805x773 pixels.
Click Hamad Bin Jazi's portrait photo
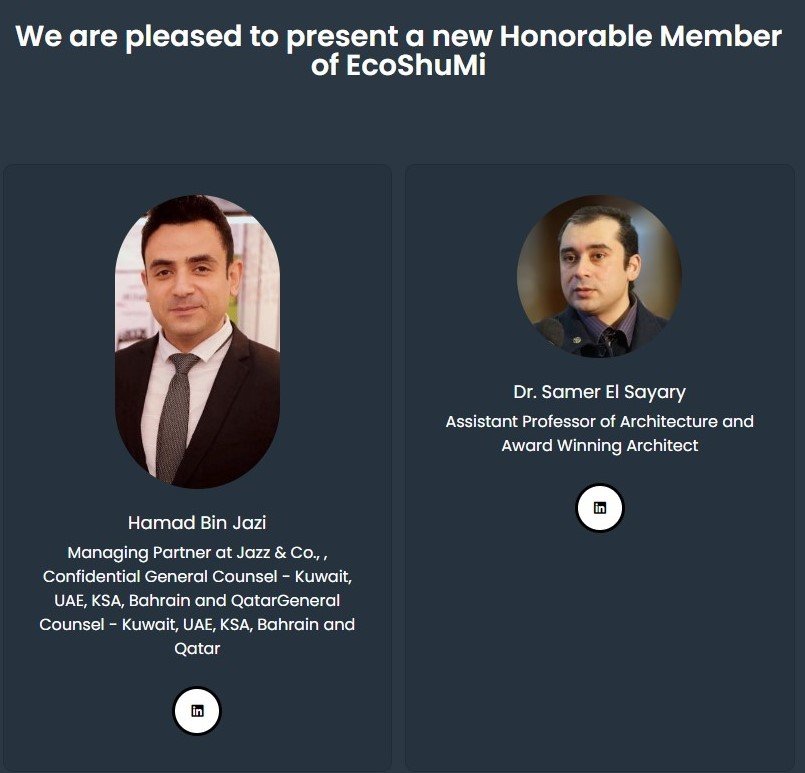pyautogui.click(x=197, y=341)
